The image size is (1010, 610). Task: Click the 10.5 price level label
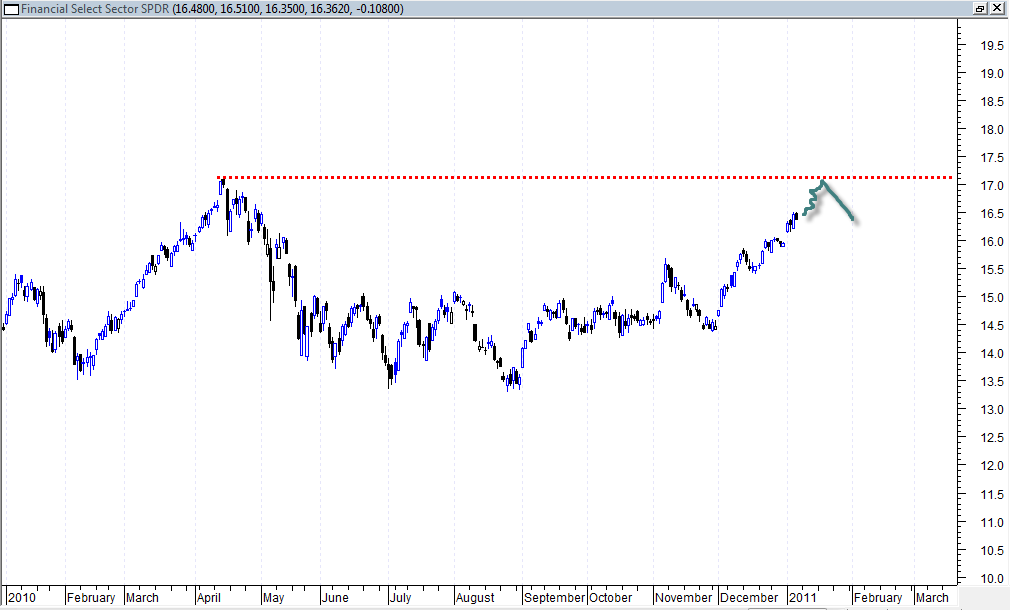(x=992, y=551)
